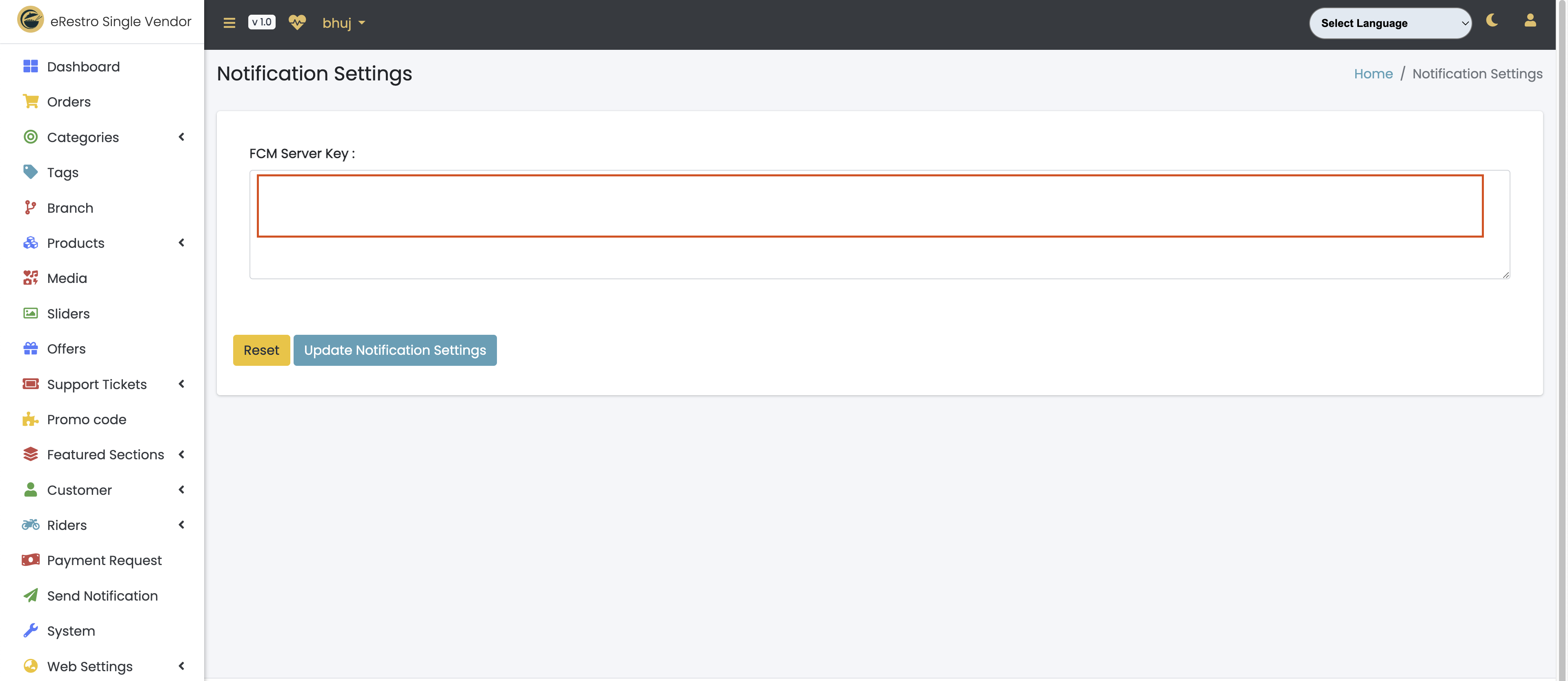Open the bhuj branch dropdown
This screenshot has width=1568, height=681.
click(x=344, y=23)
